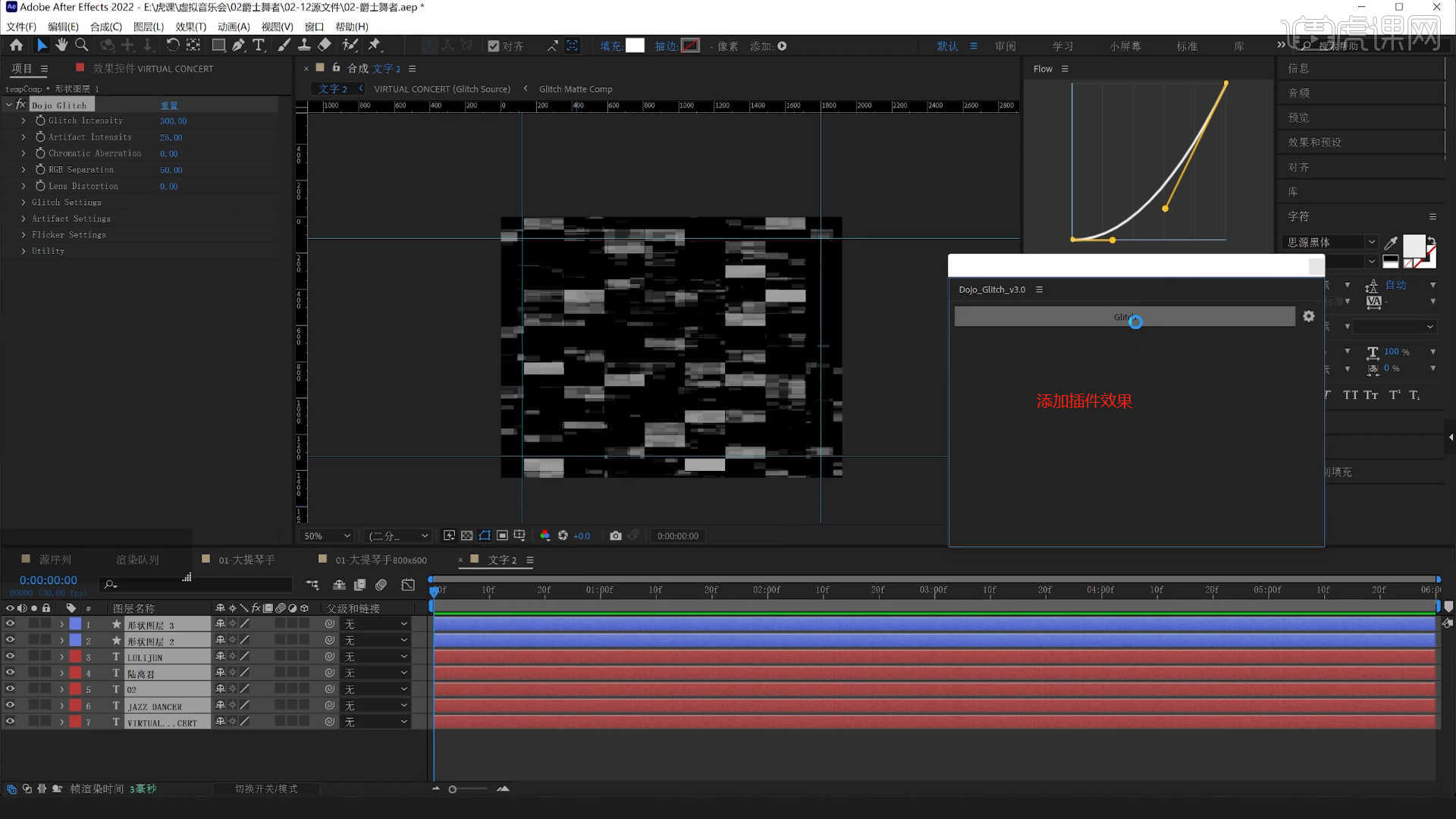This screenshot has width=1456, height=819.
Task: Select the Pen tool
Action: (x=237, y=45)
